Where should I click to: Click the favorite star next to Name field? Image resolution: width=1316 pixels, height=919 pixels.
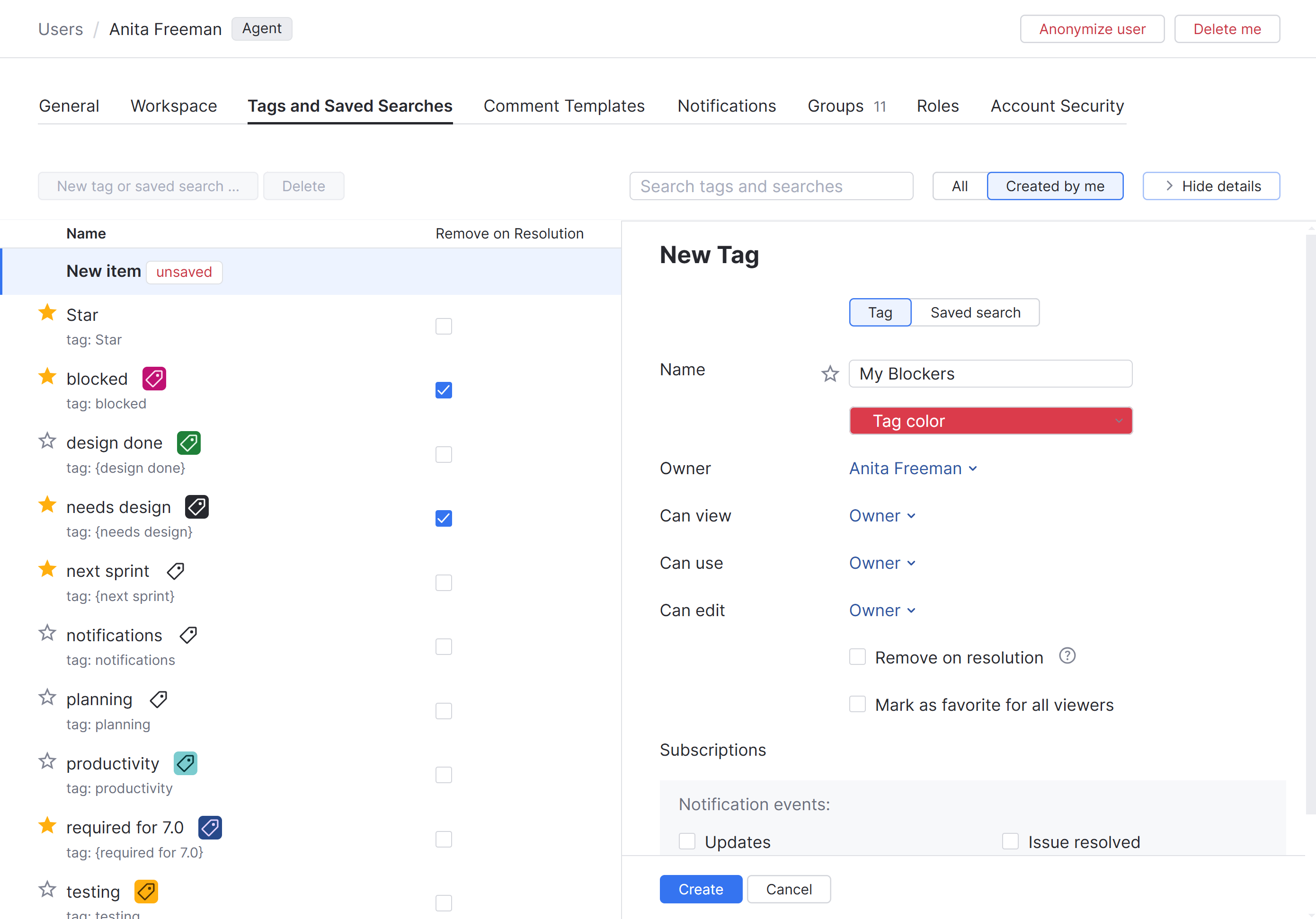click(x=829, y=374)
